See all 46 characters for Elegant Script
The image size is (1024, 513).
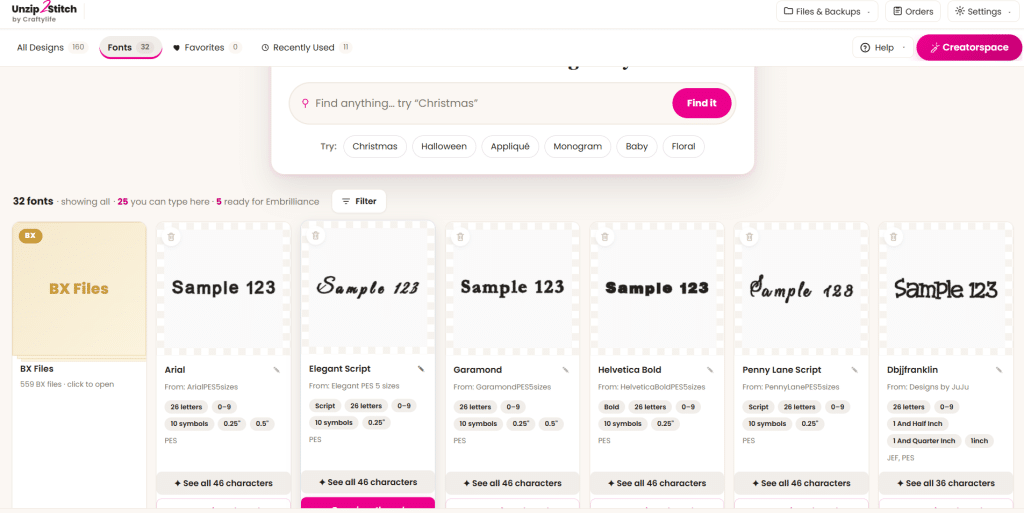click(368, 482)
